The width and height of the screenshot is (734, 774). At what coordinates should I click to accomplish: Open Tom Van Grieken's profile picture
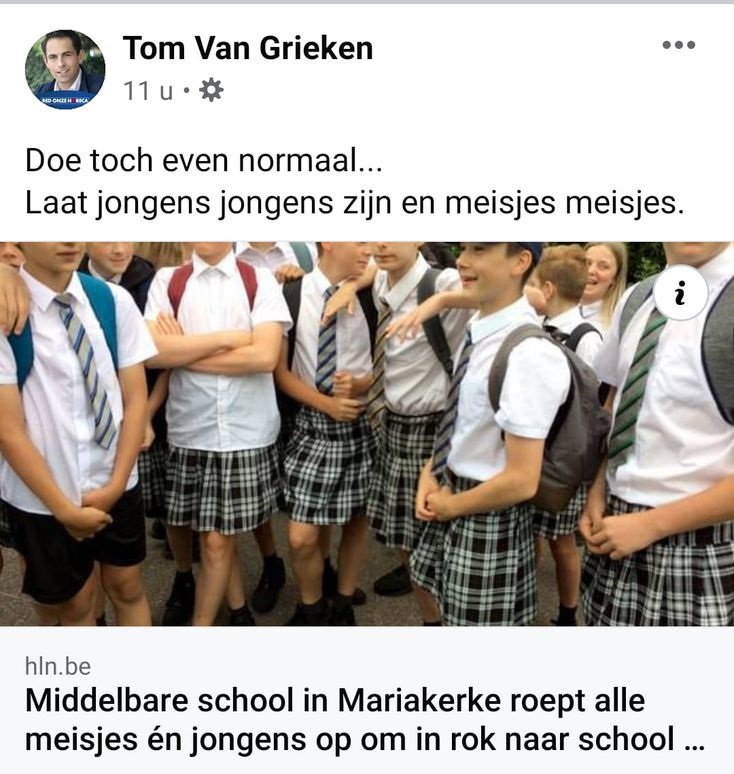[65, 70]
